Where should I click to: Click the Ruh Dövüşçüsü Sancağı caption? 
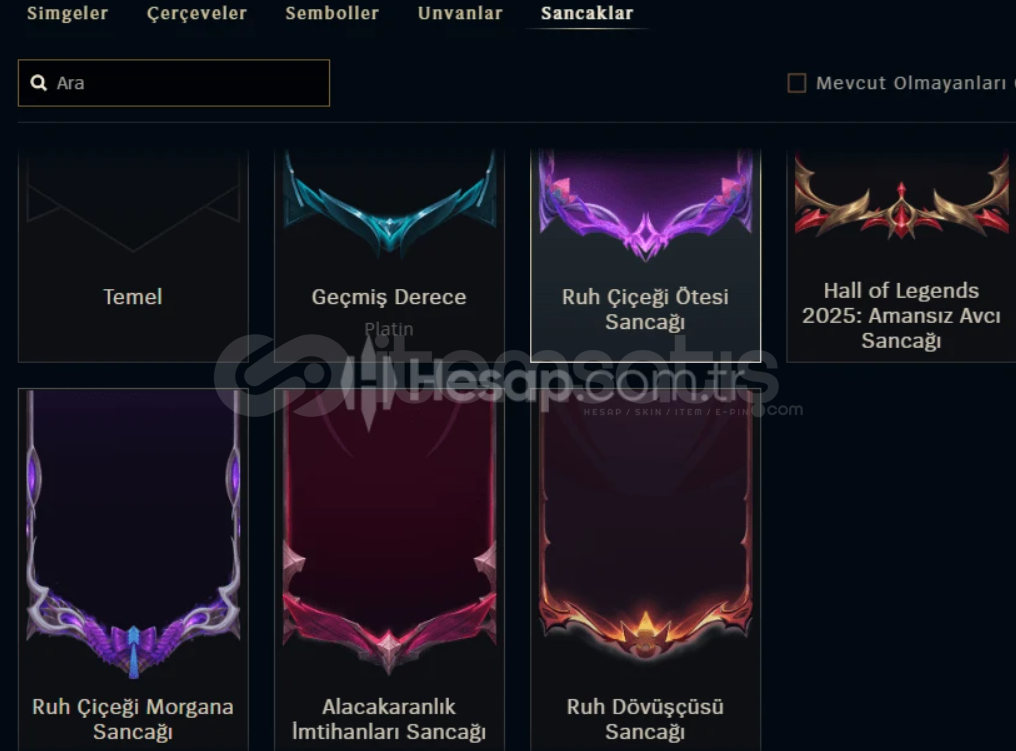(645, 719)
